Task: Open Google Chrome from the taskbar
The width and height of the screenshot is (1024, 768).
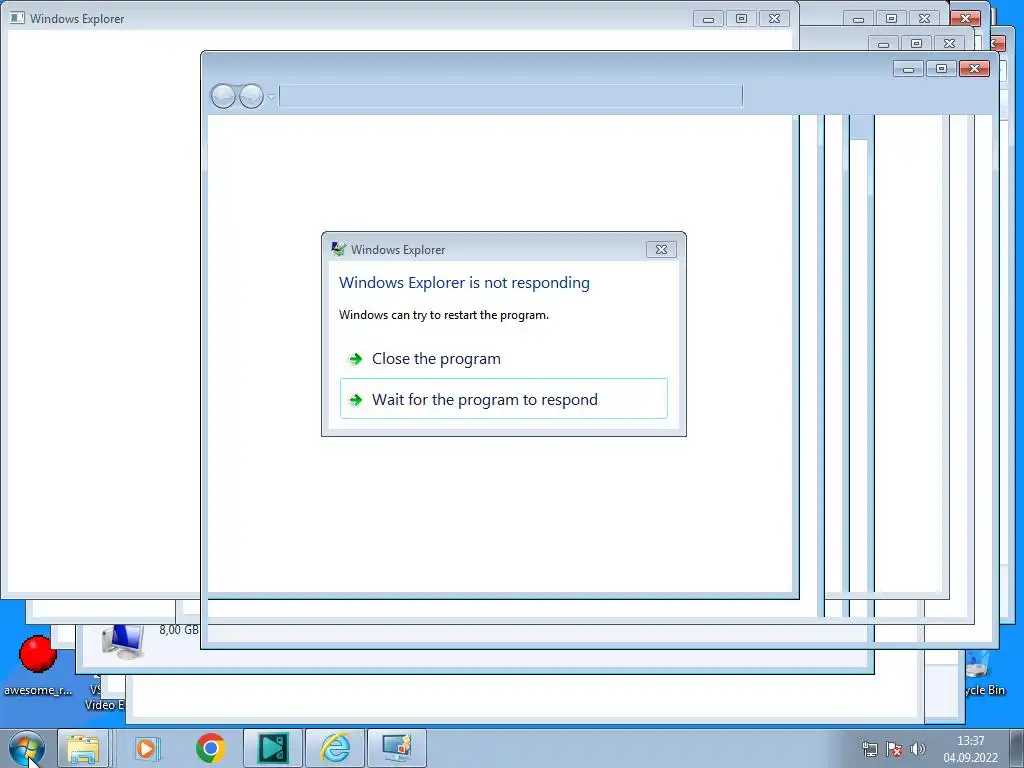Action: 210,748
